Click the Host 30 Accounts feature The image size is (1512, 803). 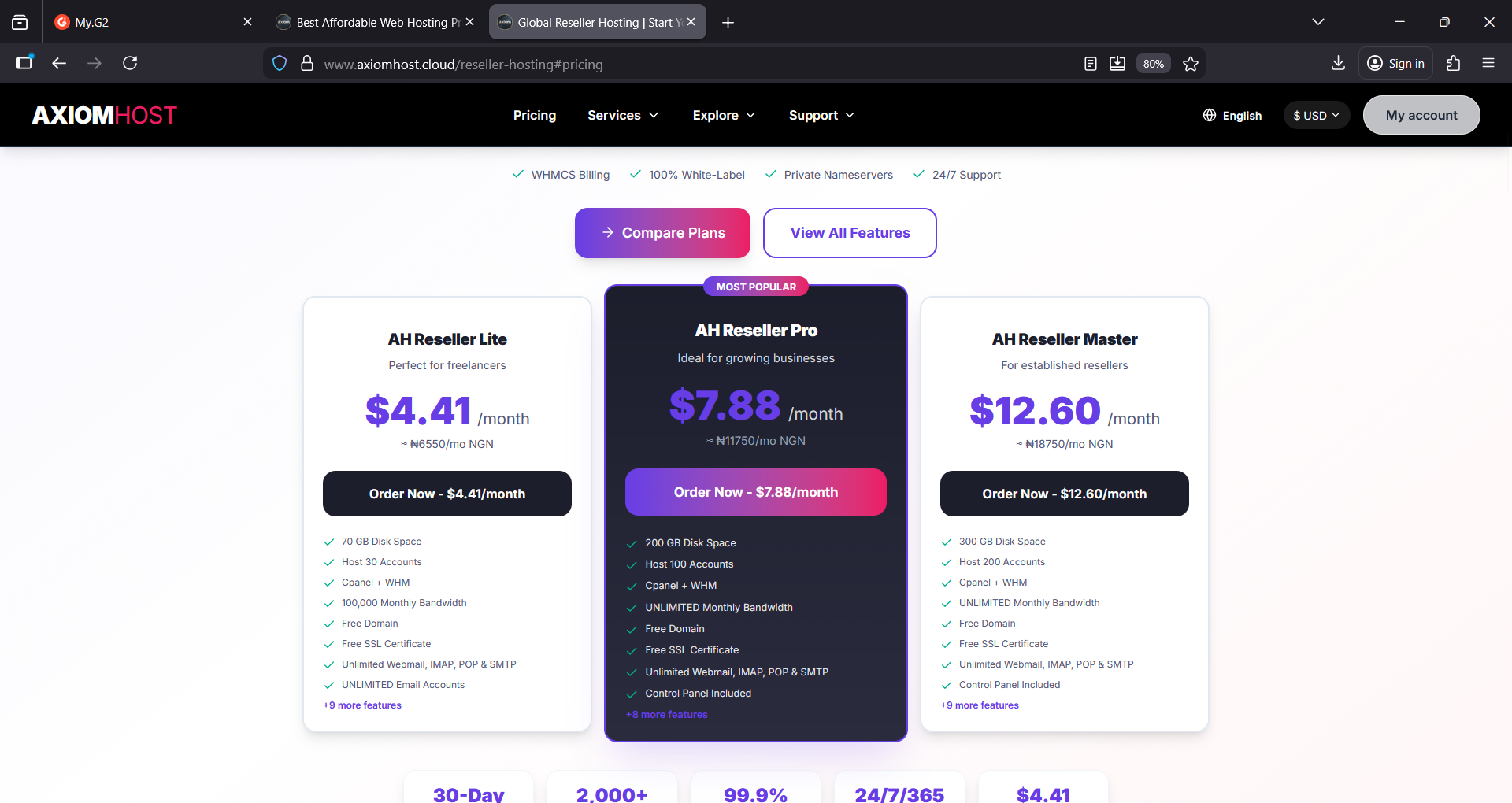click(382, 562)
